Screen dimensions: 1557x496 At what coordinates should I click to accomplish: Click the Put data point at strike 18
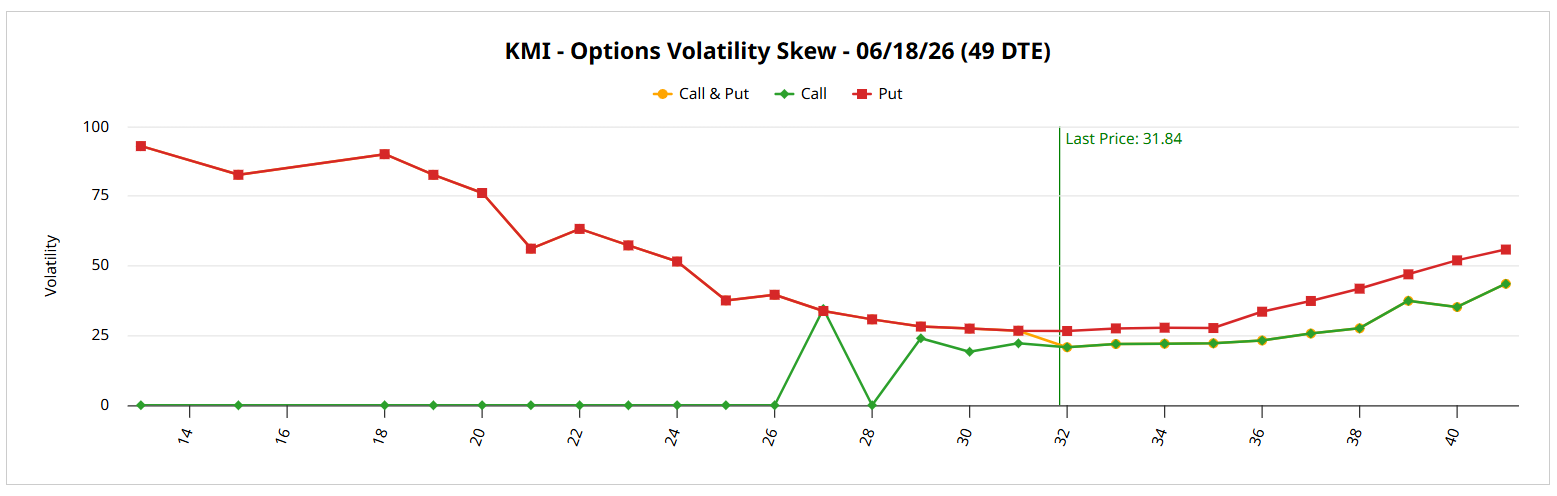(384, 154)
